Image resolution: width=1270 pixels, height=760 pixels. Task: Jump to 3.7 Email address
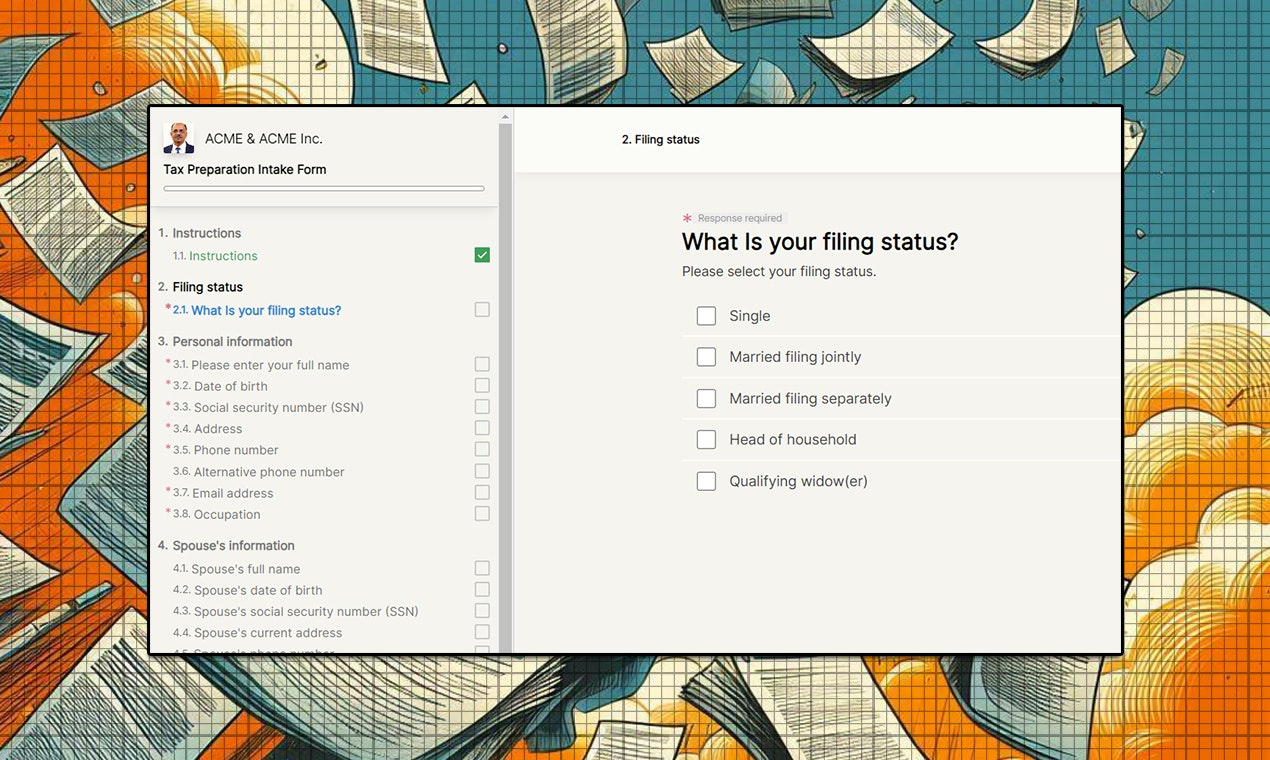click(223, 493)
